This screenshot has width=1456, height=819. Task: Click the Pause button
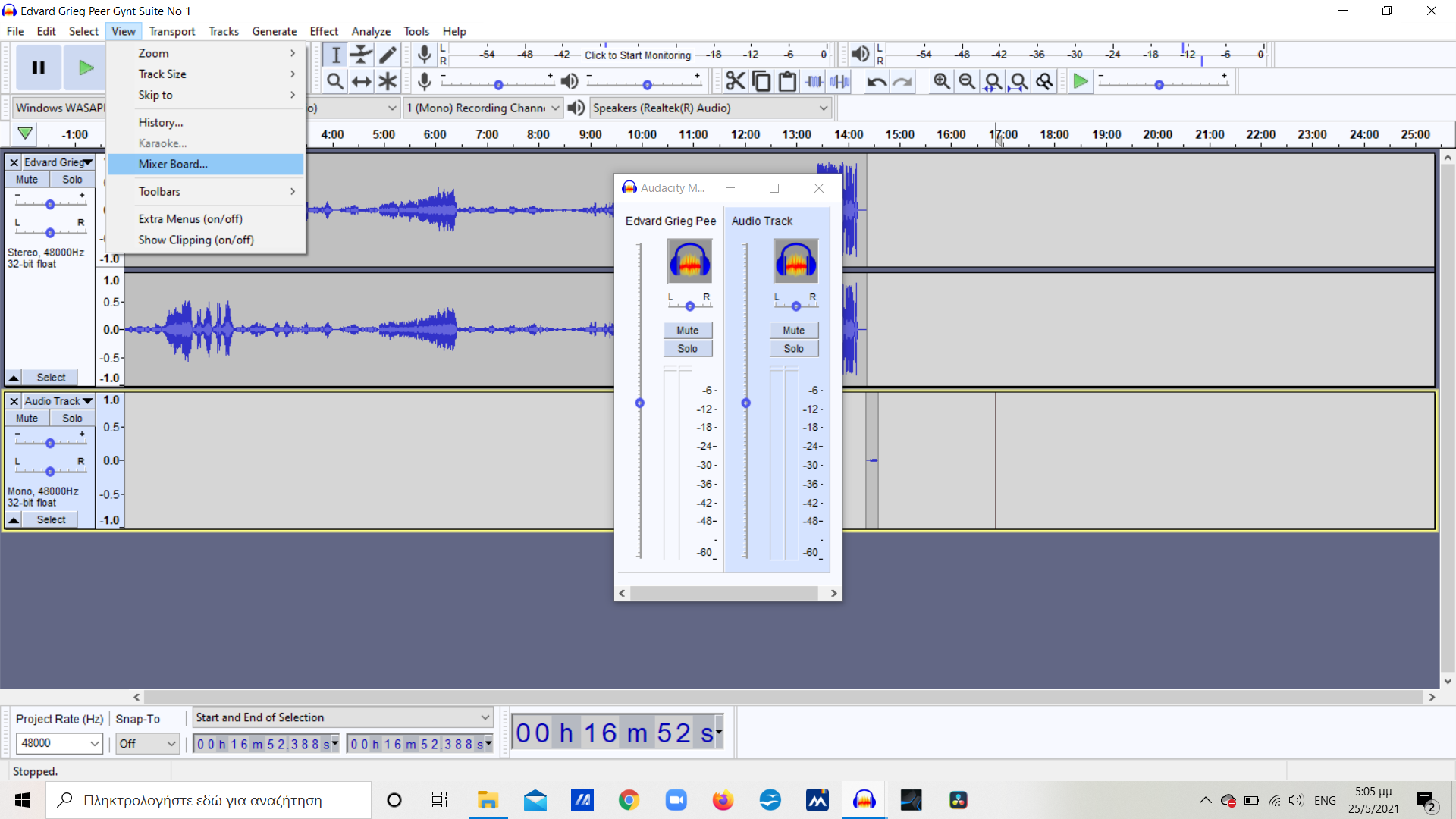coord(39,67)
